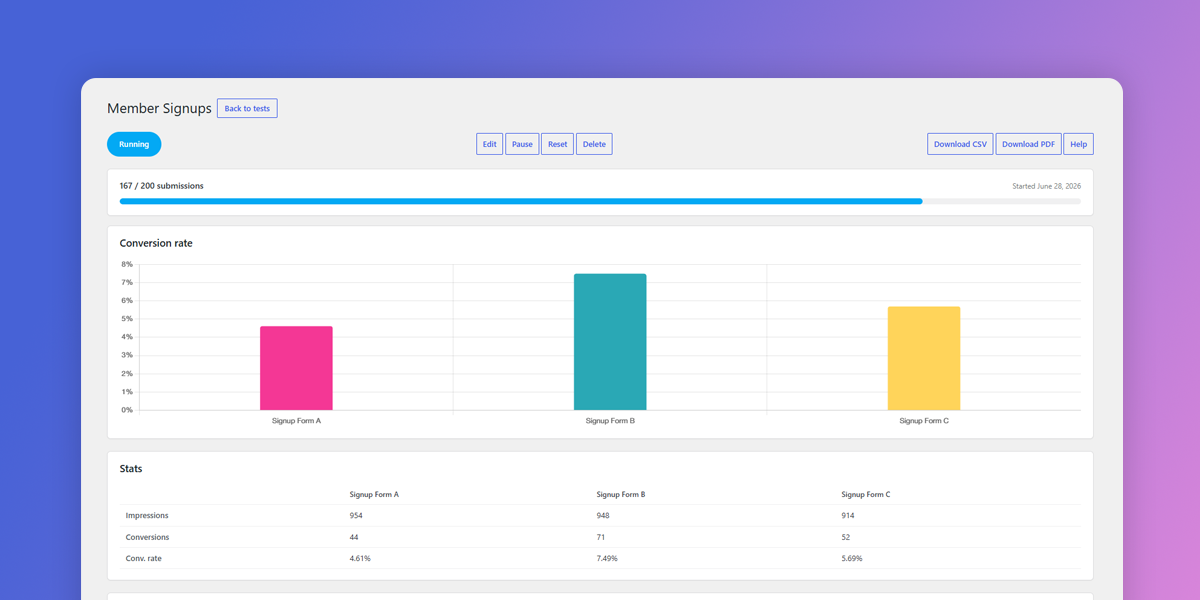This screenshot has height=600, width=1200.
Task: Pause the running test
Action: tap(522, 144)
